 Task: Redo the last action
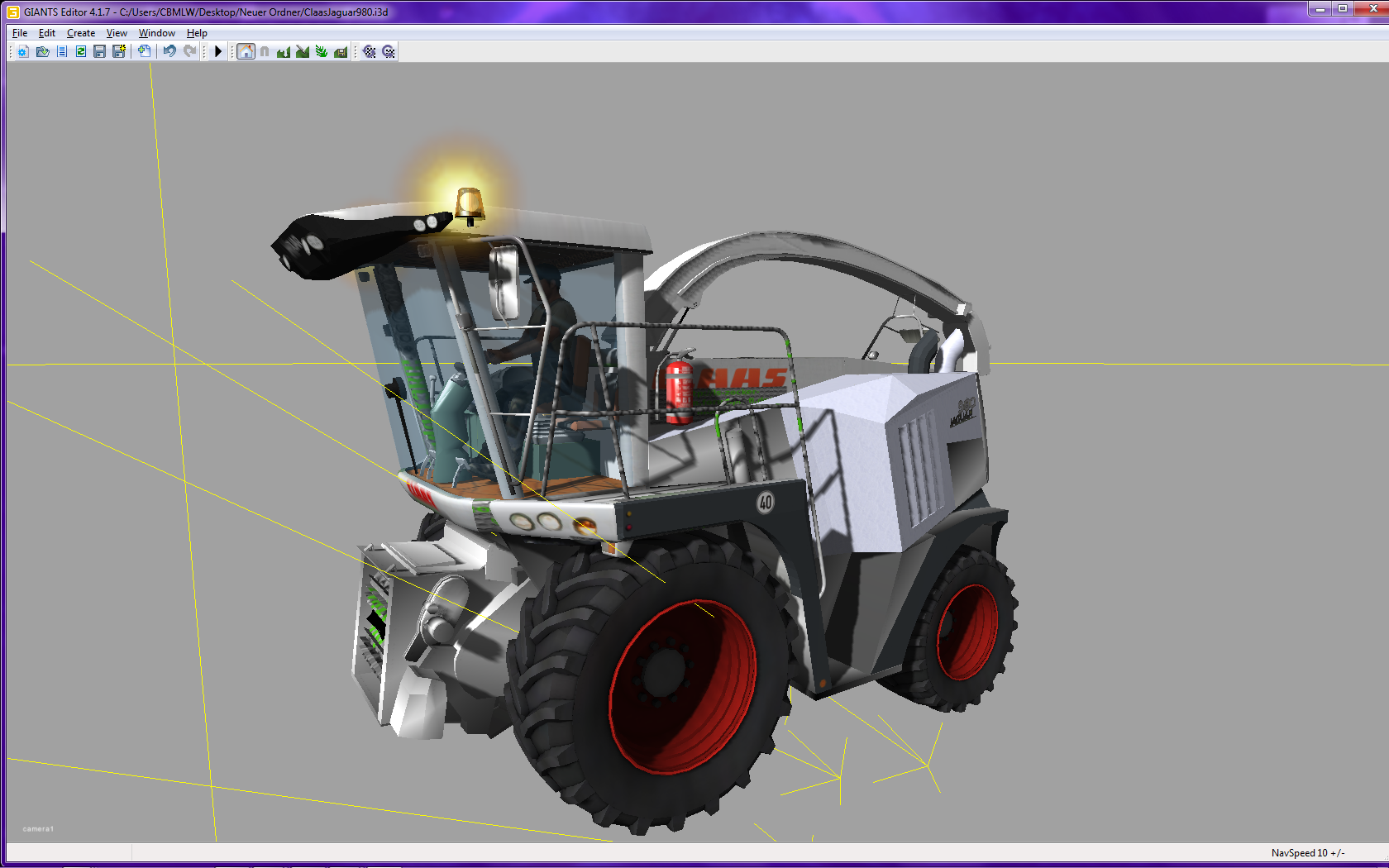189,51
